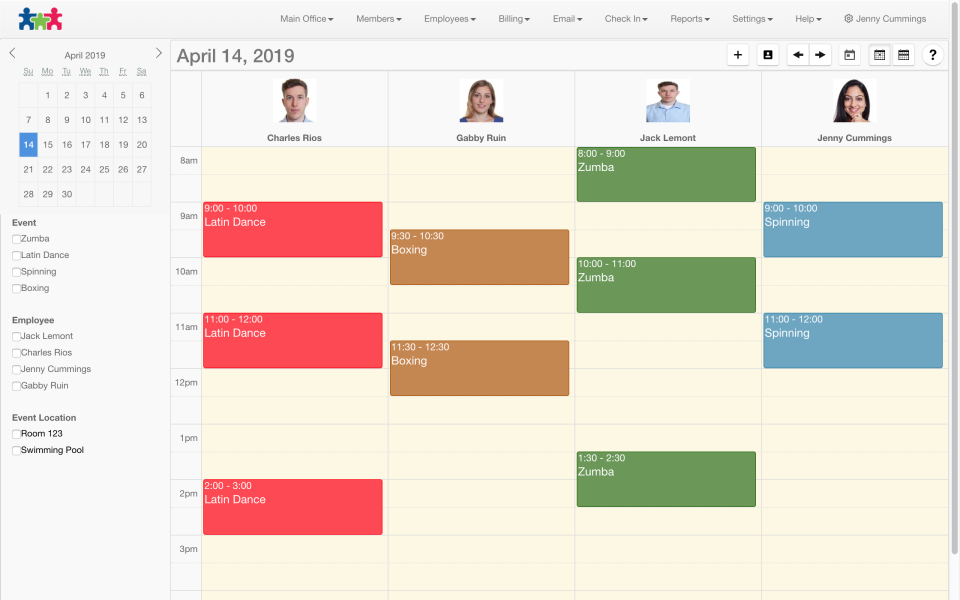Image resolution: width=960 pixels, height=600 pixels.
Task: Open the Main Office menu
Action: point(306,18)
